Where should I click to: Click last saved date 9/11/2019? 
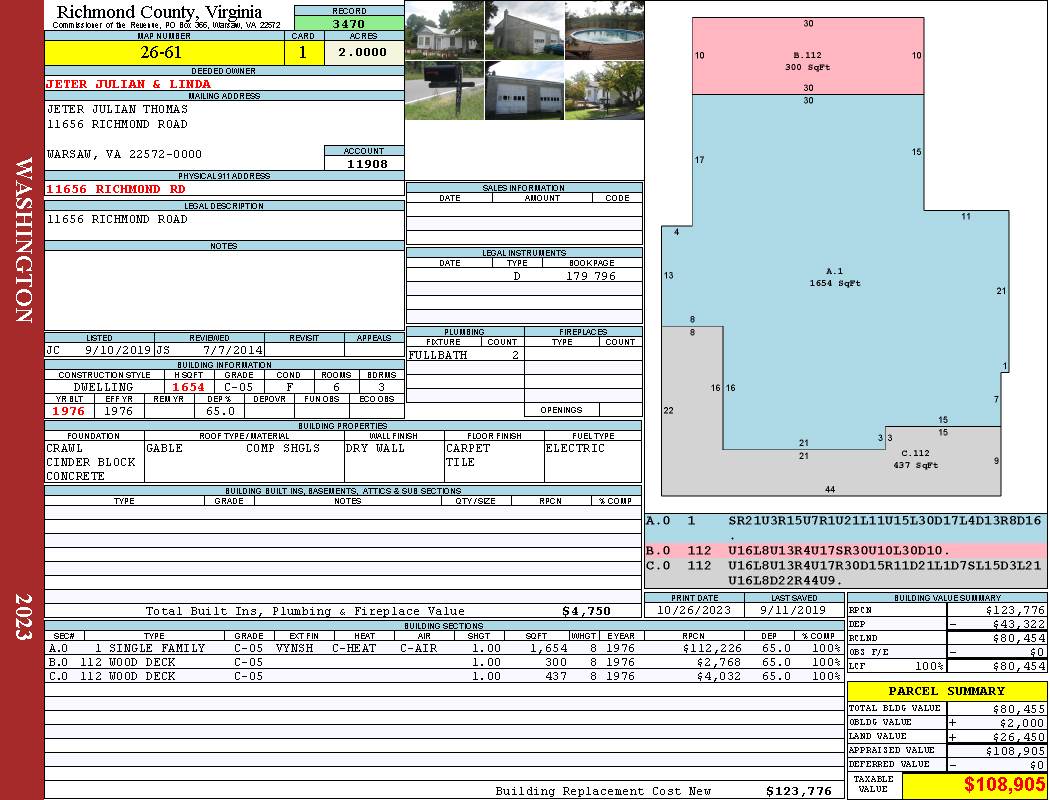[793, 610]
